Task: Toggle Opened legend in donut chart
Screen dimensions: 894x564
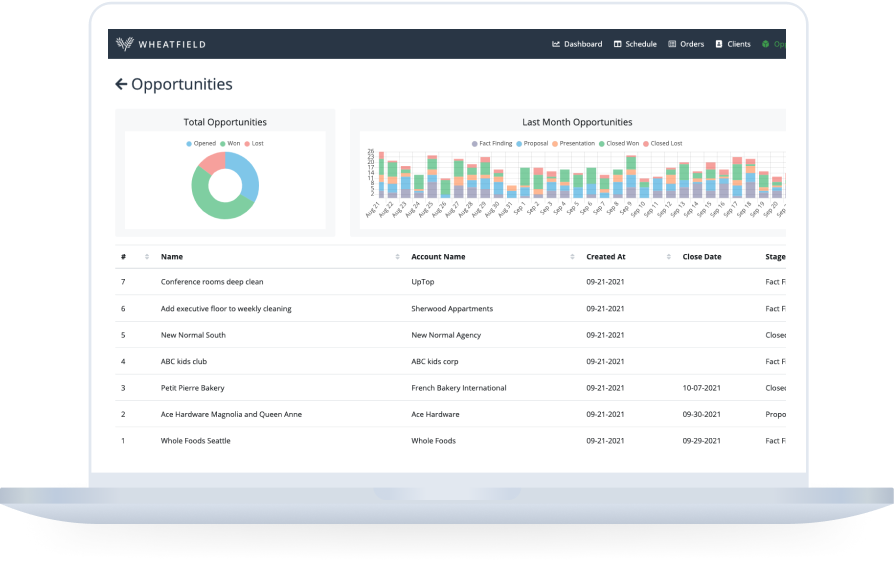Action: click(x=201, y=144)
